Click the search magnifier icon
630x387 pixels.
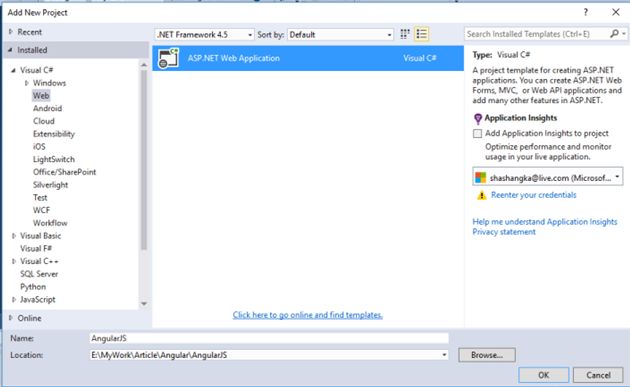pos(614,34)
